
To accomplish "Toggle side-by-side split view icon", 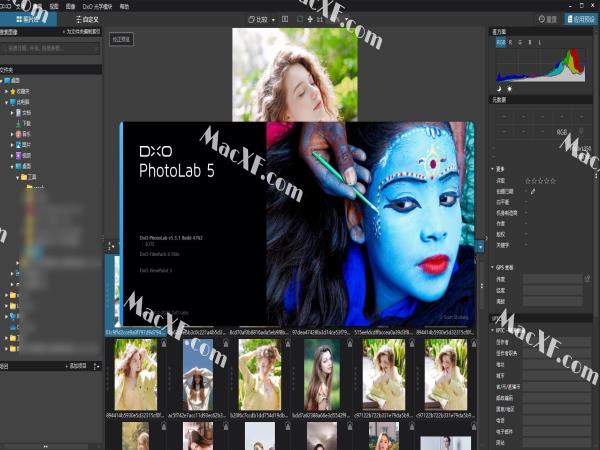I will [x=285, y=19].
